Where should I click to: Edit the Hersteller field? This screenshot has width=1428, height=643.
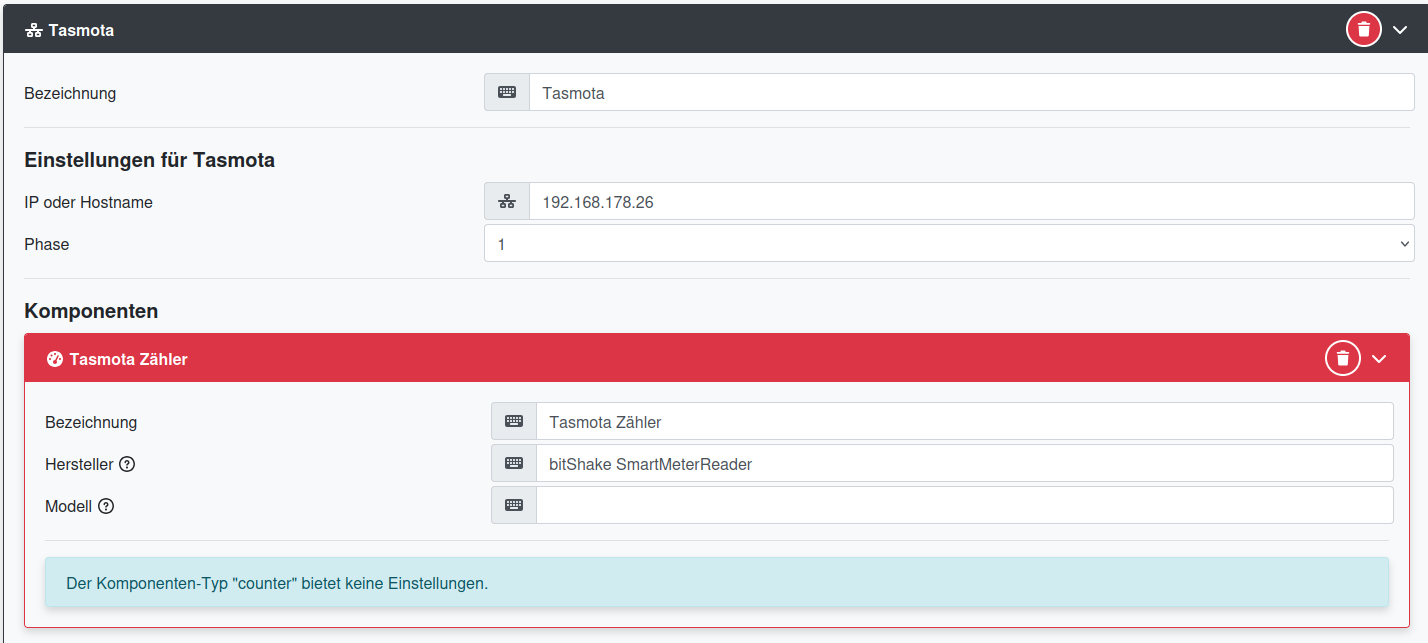[x=965, y=463]
